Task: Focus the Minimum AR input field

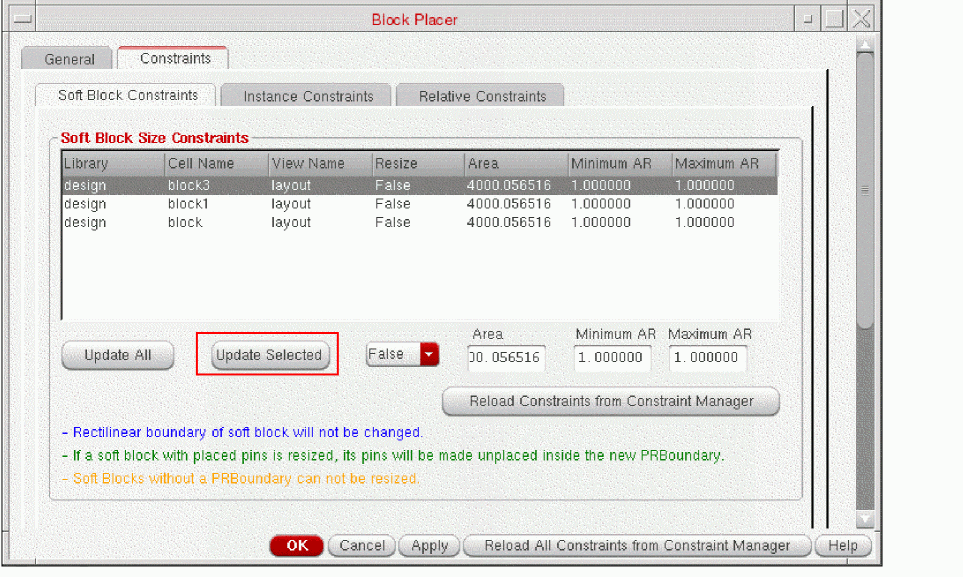Action: [612, 357]
